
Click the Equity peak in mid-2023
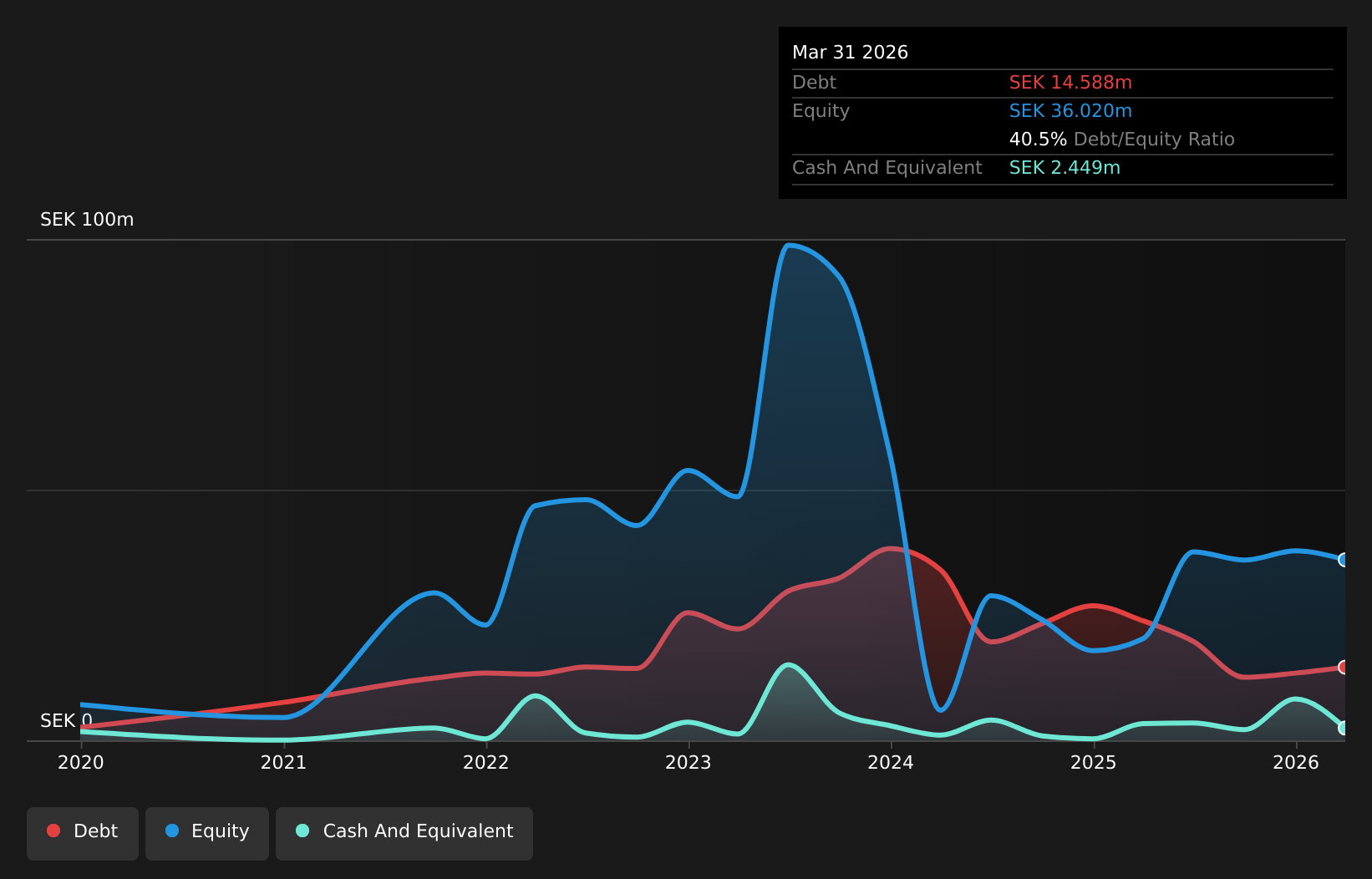tap(790, 246)
